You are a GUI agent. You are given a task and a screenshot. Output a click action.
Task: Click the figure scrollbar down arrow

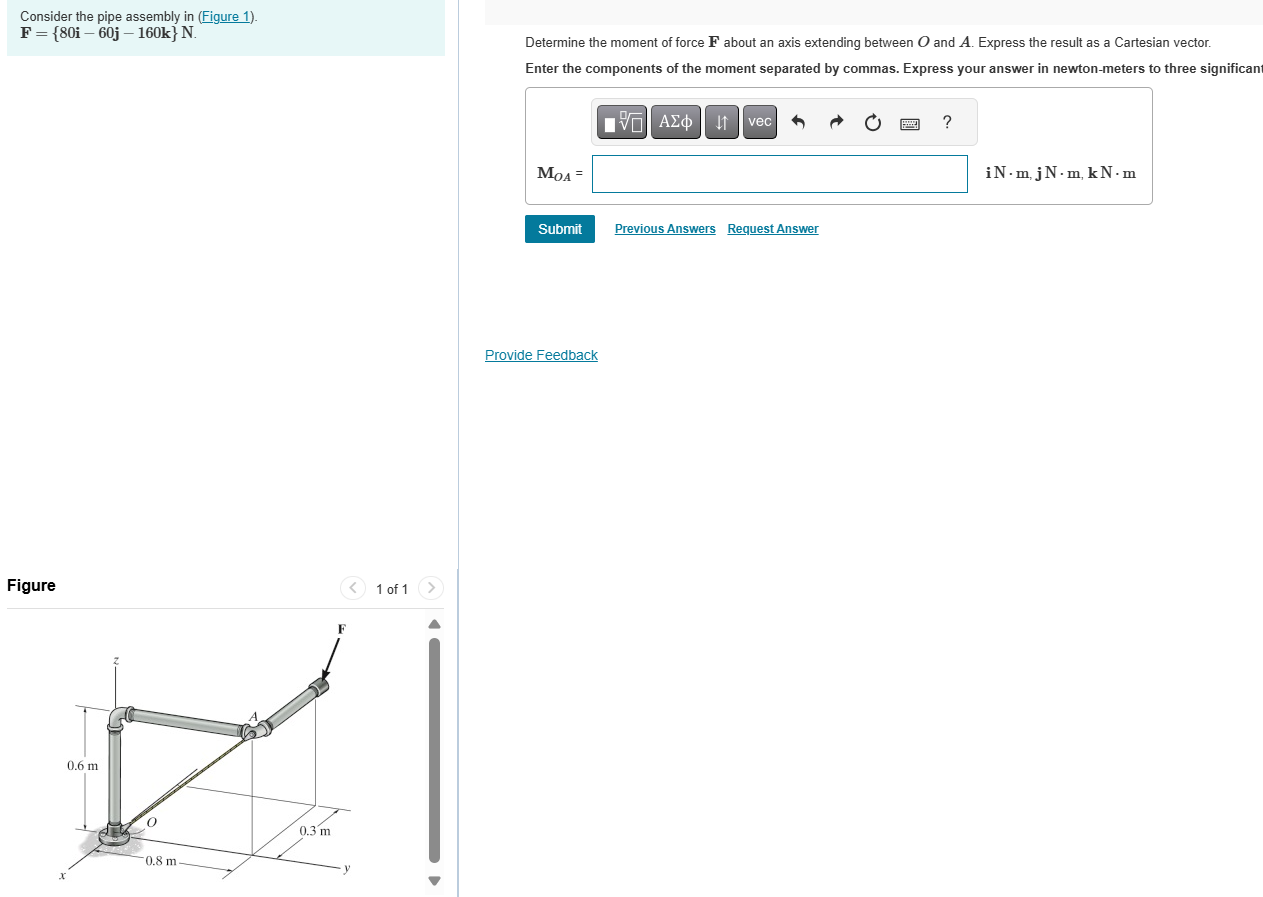(433, 881)
